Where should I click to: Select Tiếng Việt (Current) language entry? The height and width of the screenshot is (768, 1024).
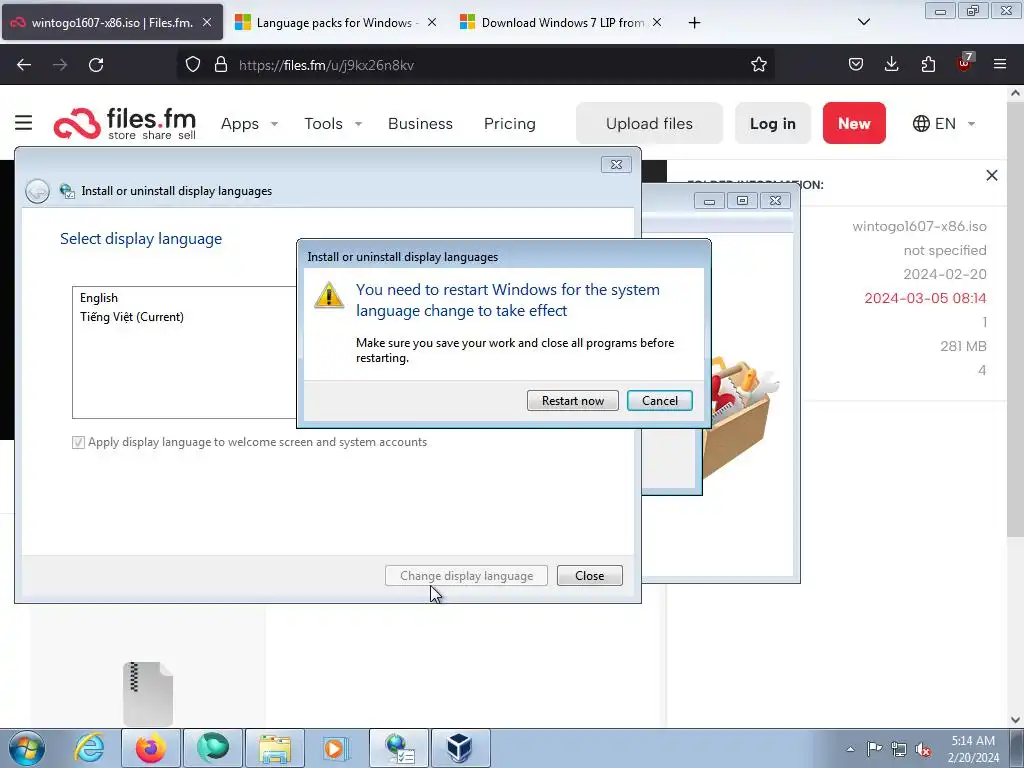[x=132, y=317]
